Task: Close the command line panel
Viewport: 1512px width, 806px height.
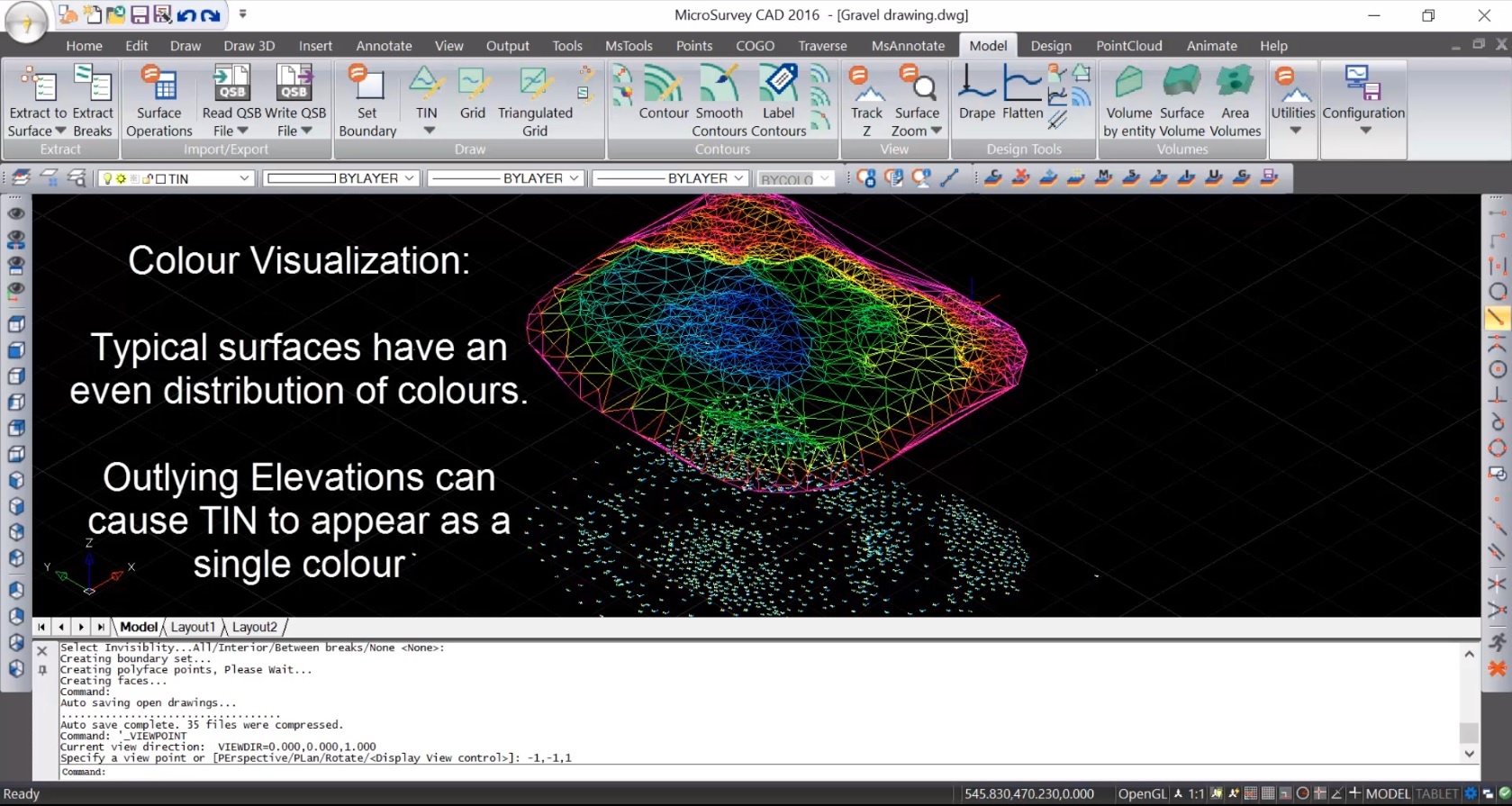Action: click(41, 650)
